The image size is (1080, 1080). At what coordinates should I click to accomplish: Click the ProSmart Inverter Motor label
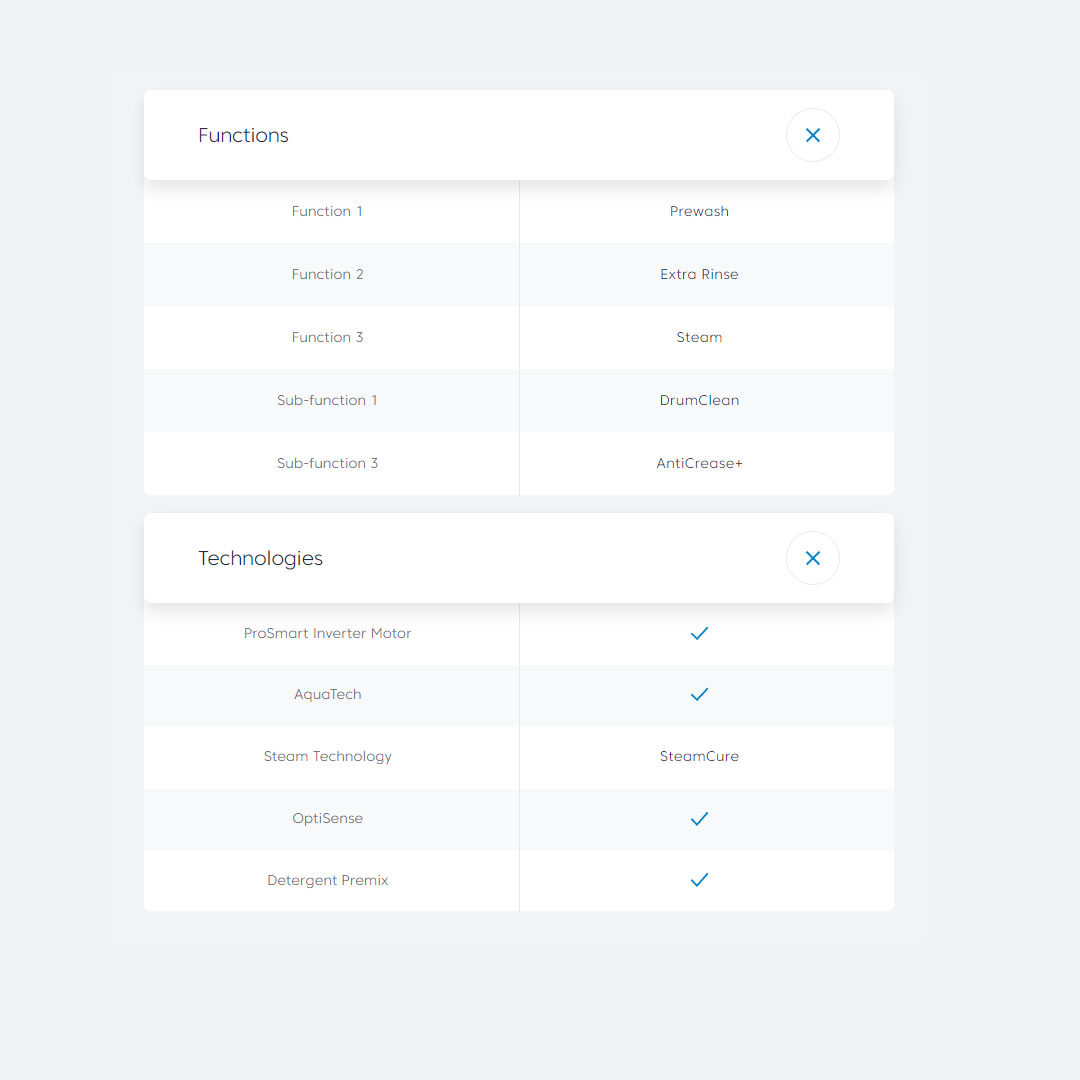327,633
